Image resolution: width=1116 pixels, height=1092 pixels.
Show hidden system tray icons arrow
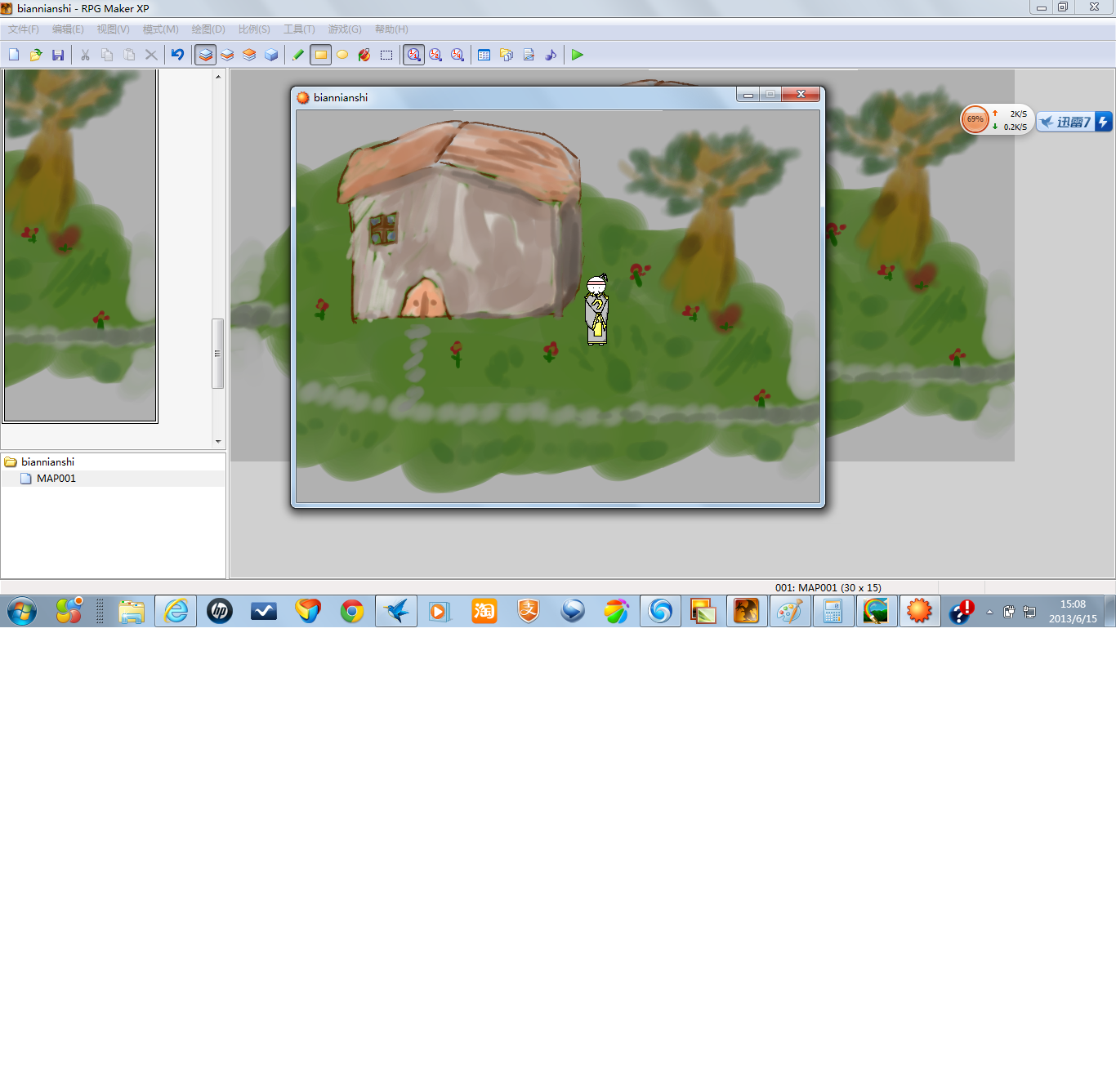point(989,612)
